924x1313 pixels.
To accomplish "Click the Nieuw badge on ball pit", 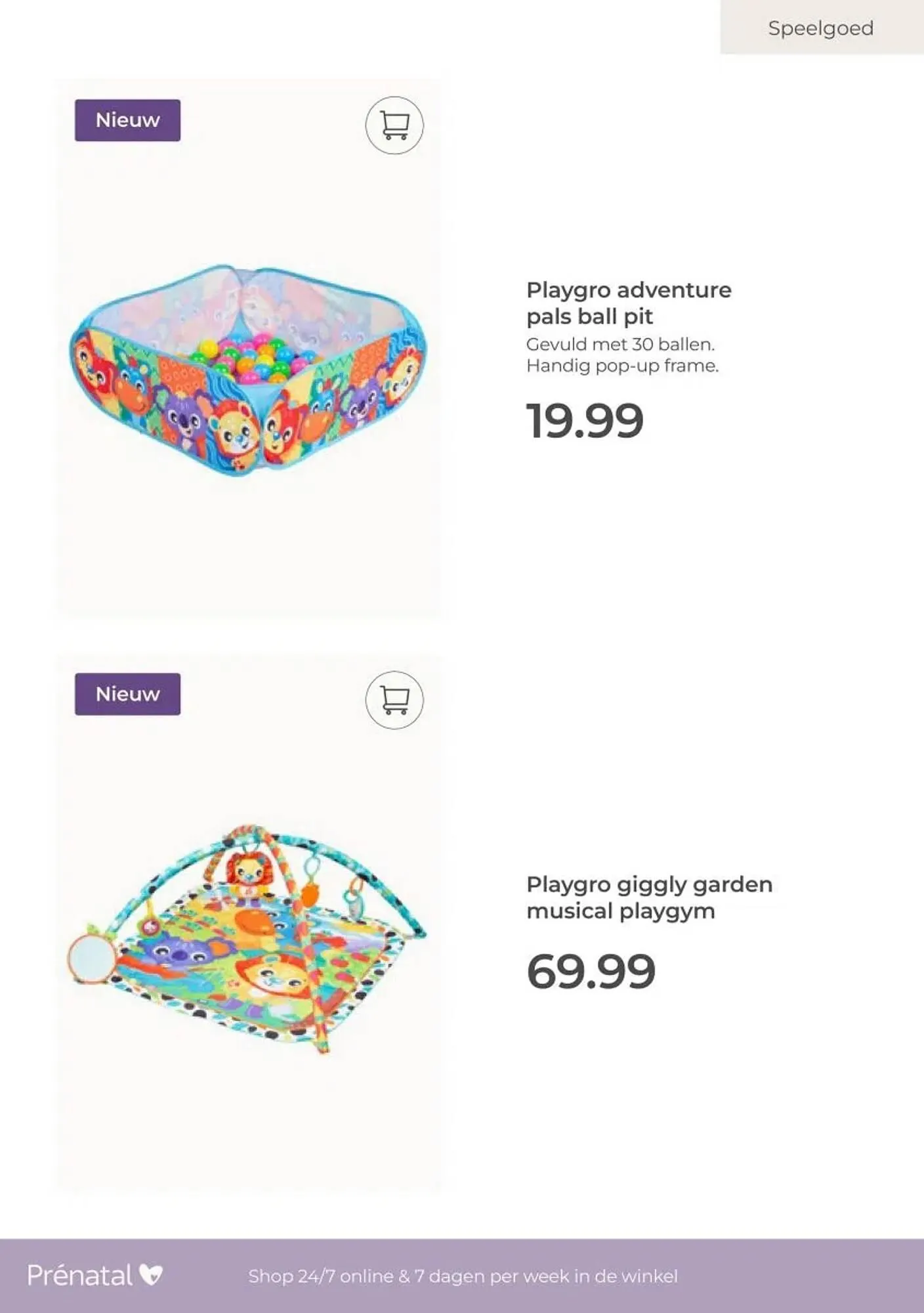I will click(127, 120).
